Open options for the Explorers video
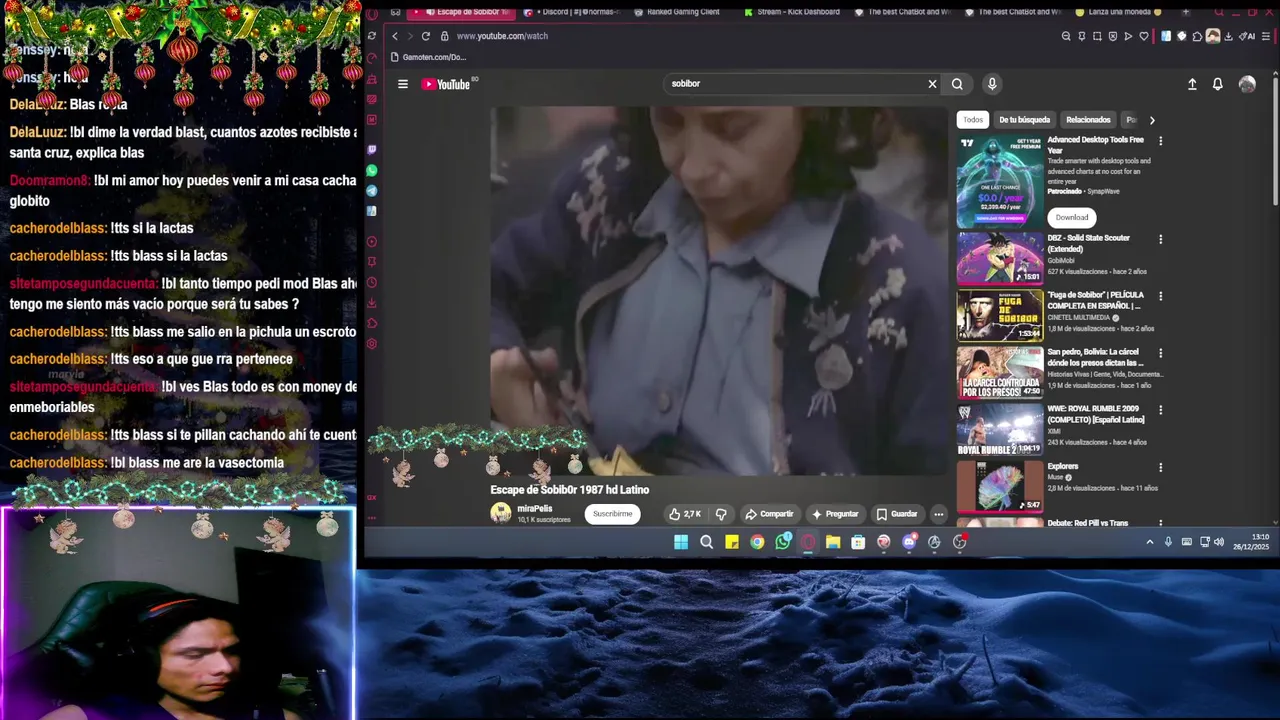Viewport: 1280px width, 720px height. click(1160, 467)
